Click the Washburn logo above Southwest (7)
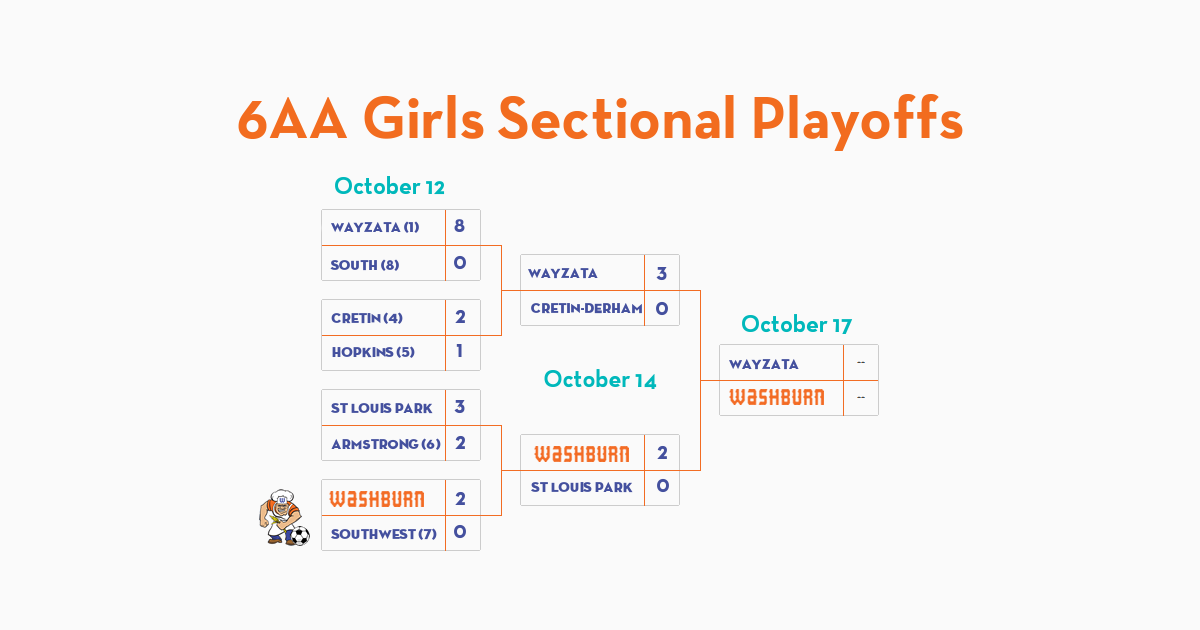The width and height of the screenshot is (1200, 630). (x=377, y=499)
